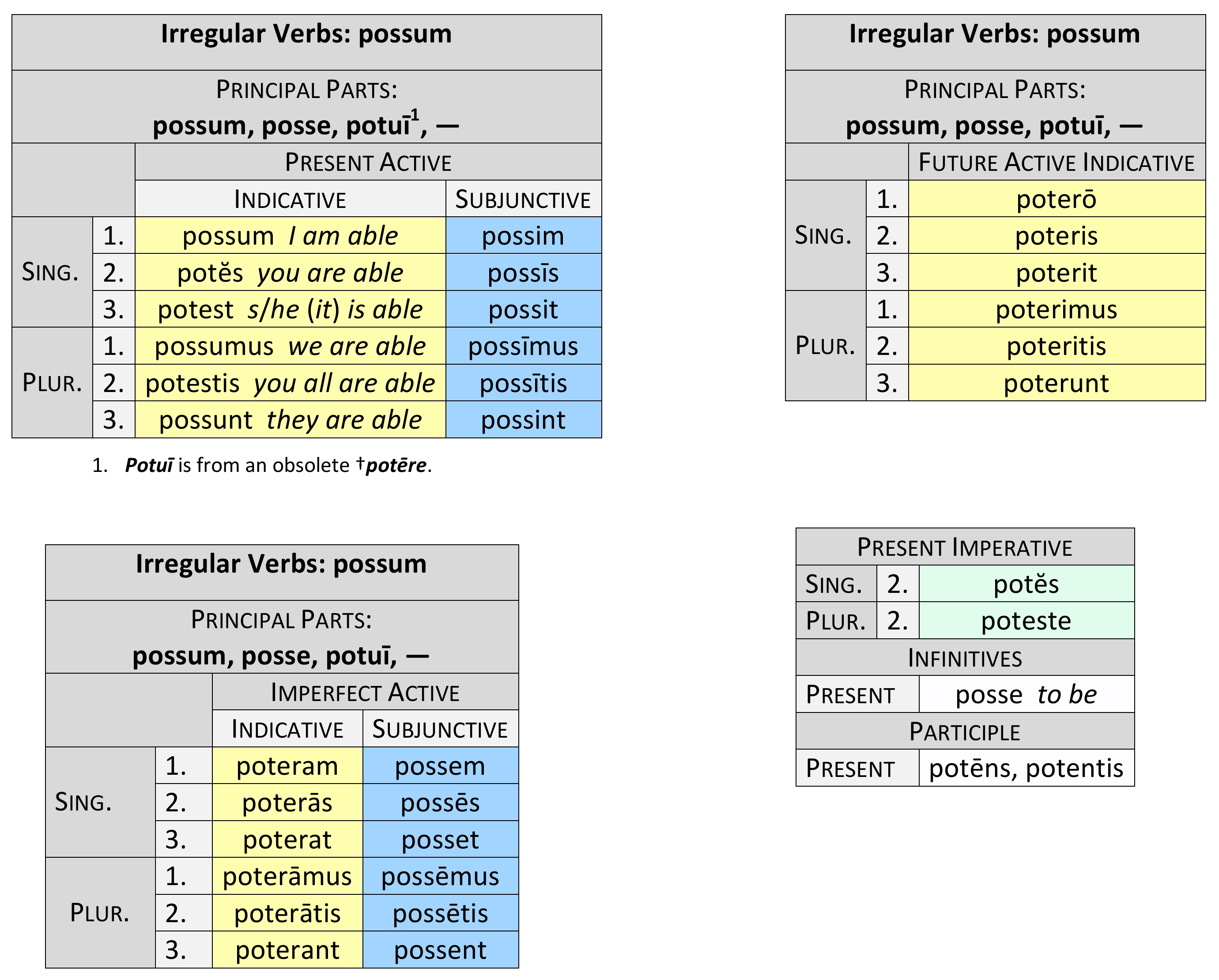Select the 'poterunt' cell
Screen dimensions: 1219x980
pos(1056,383)
